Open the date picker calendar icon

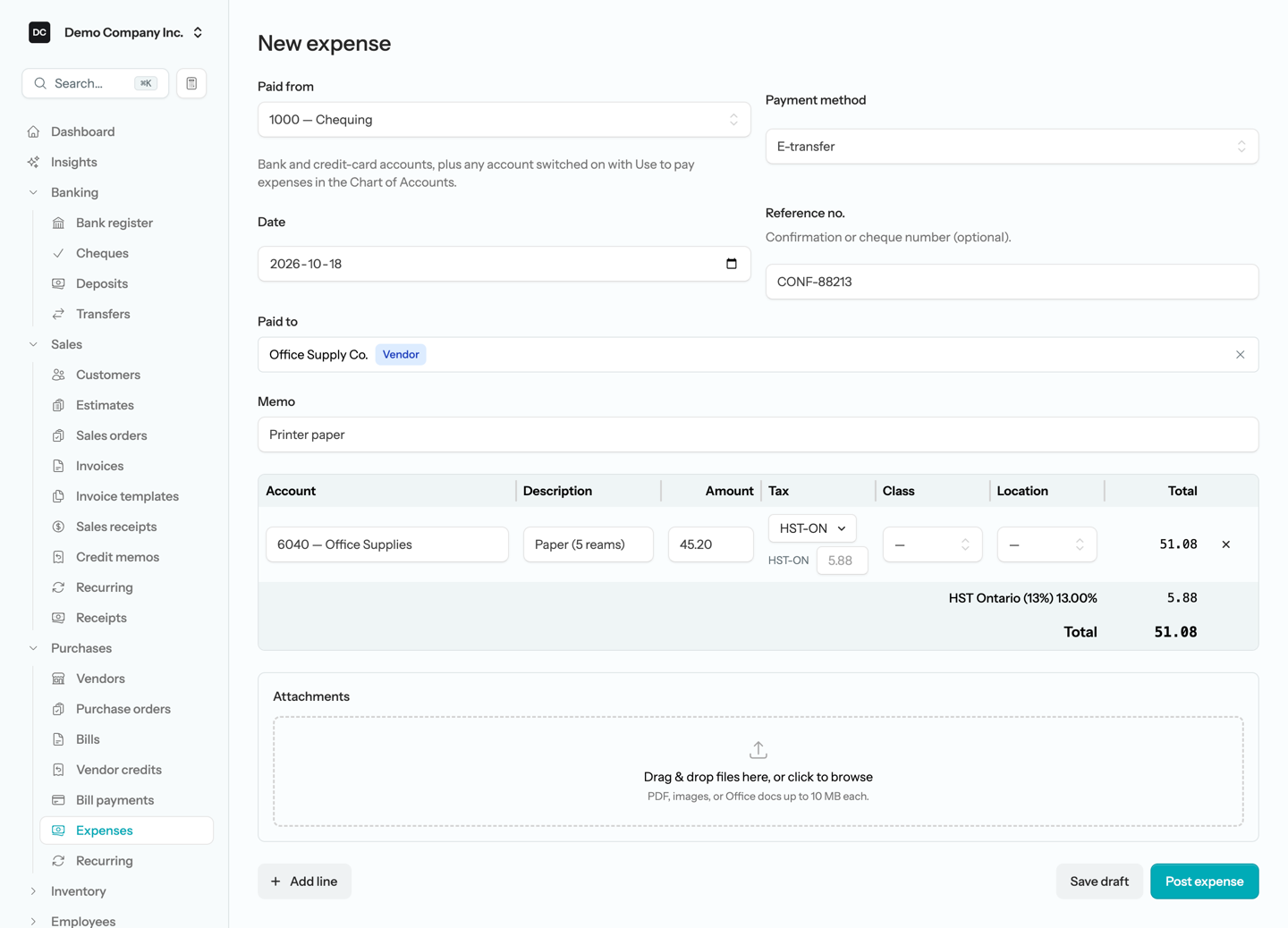pyautogui.click(x=732, y=264)
